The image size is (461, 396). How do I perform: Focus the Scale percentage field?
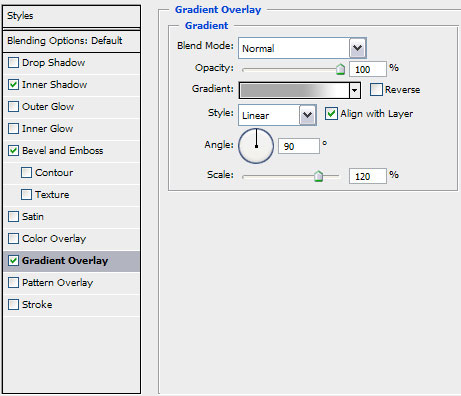(x=368, y=176)
